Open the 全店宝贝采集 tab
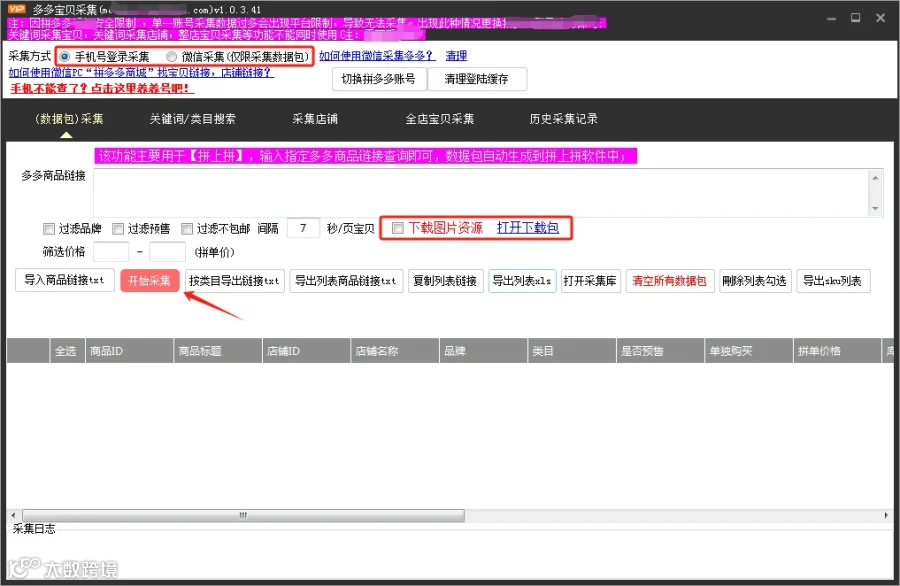The image size is (900, 586). tap(440, 119)
